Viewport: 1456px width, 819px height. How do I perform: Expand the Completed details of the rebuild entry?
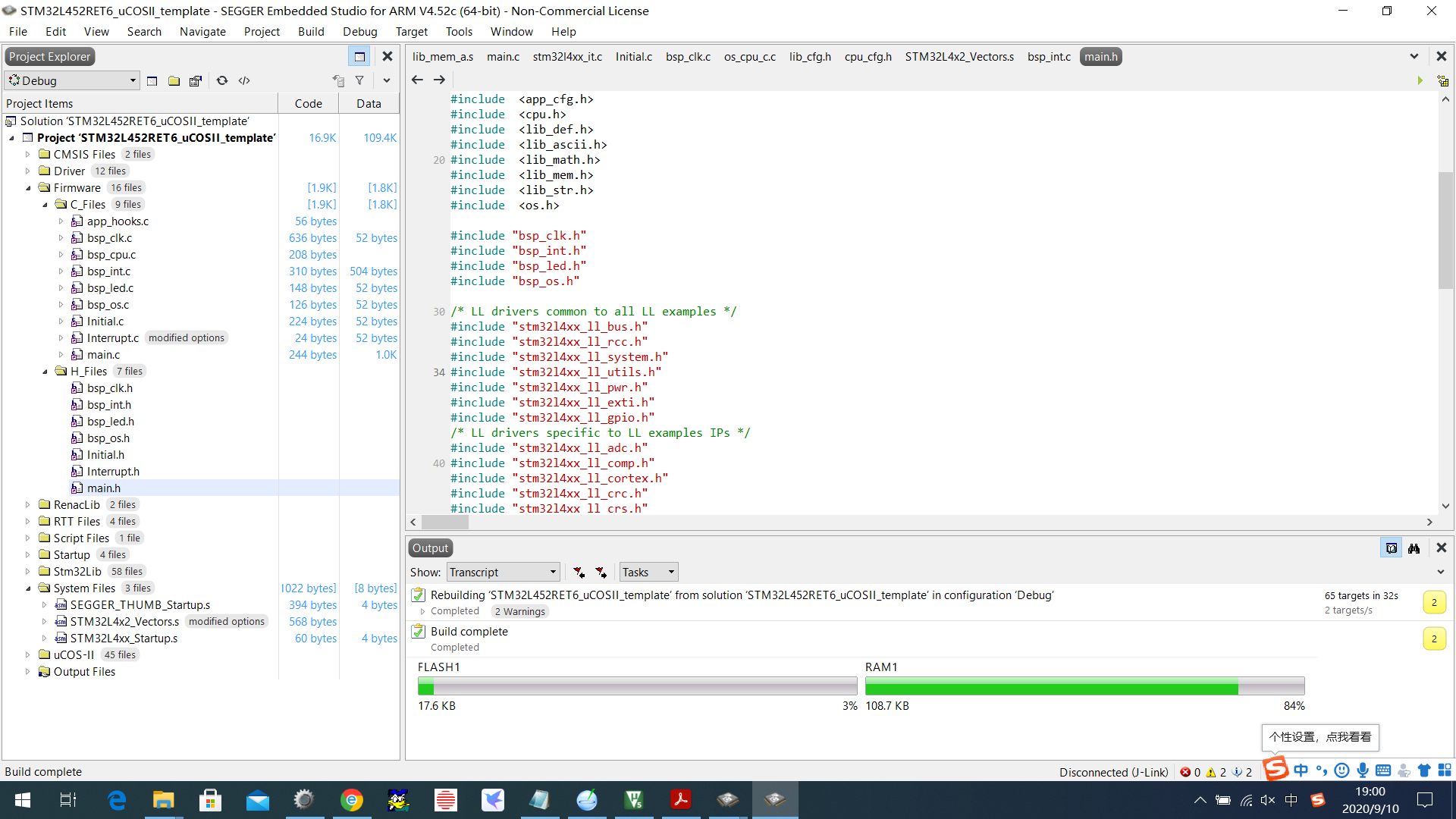pyautogui.click(x=422, y=611)
